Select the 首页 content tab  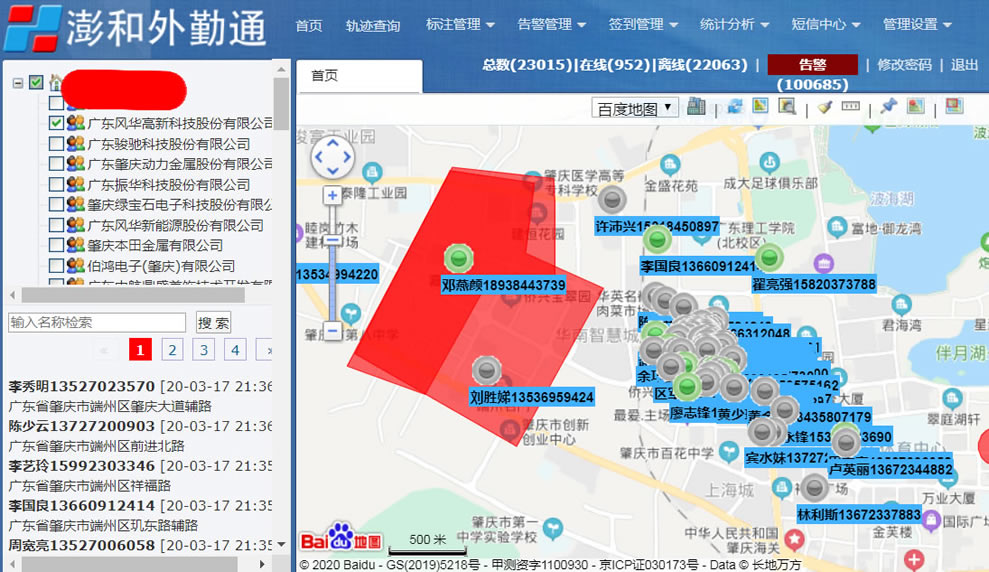tap(360, 76)
